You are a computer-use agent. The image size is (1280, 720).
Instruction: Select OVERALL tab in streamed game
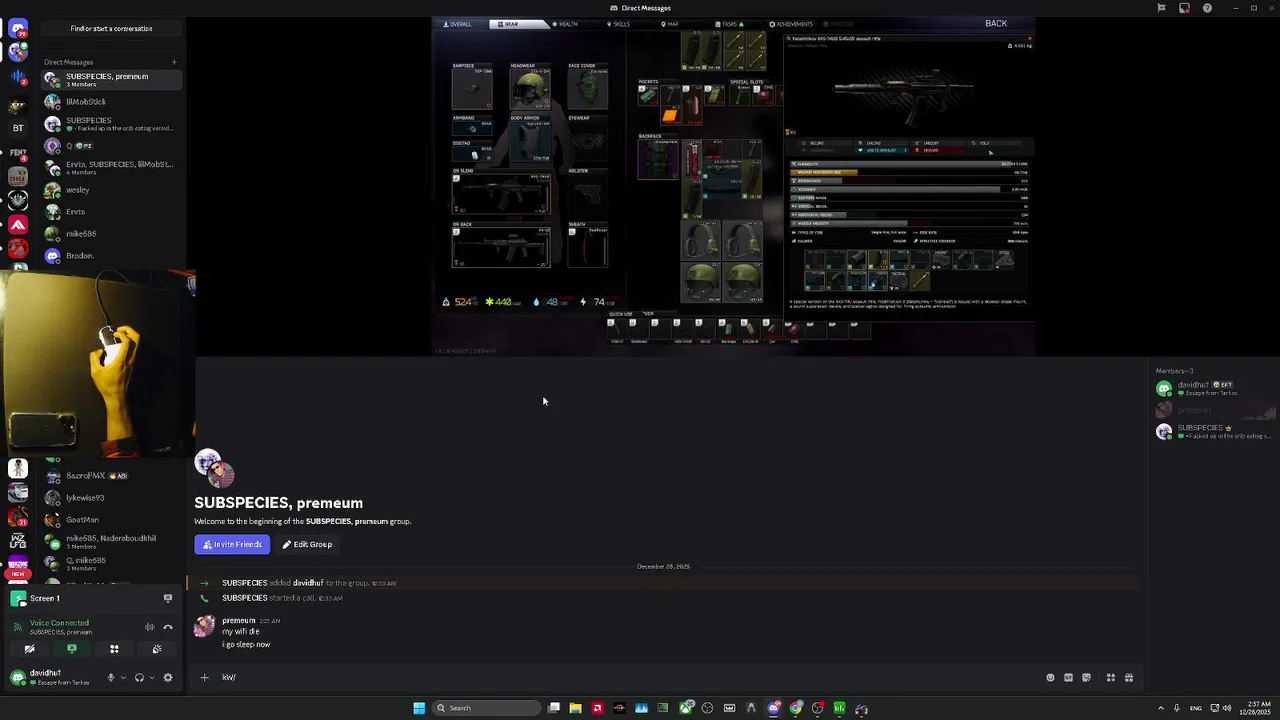tap(457, 24)
